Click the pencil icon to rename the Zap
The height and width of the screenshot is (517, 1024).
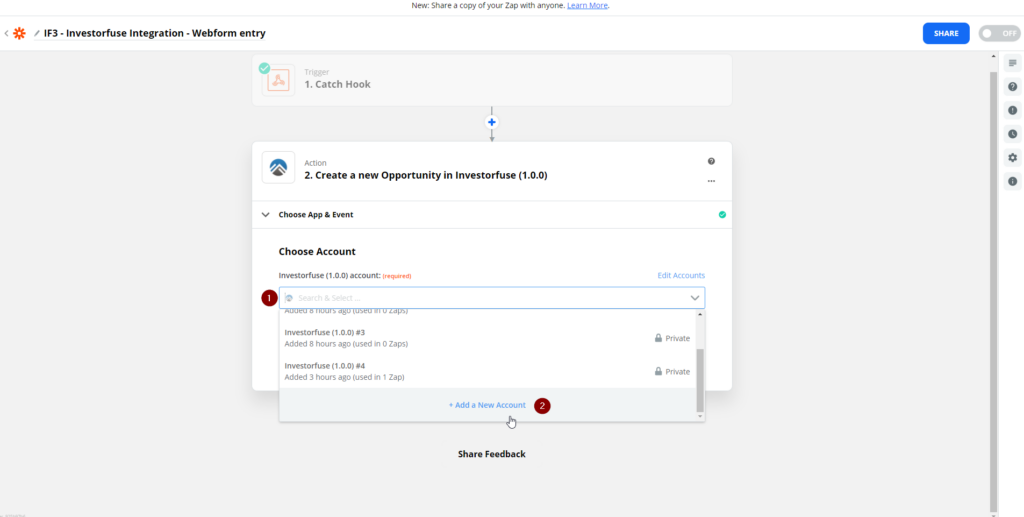click(x=37, y=33)
